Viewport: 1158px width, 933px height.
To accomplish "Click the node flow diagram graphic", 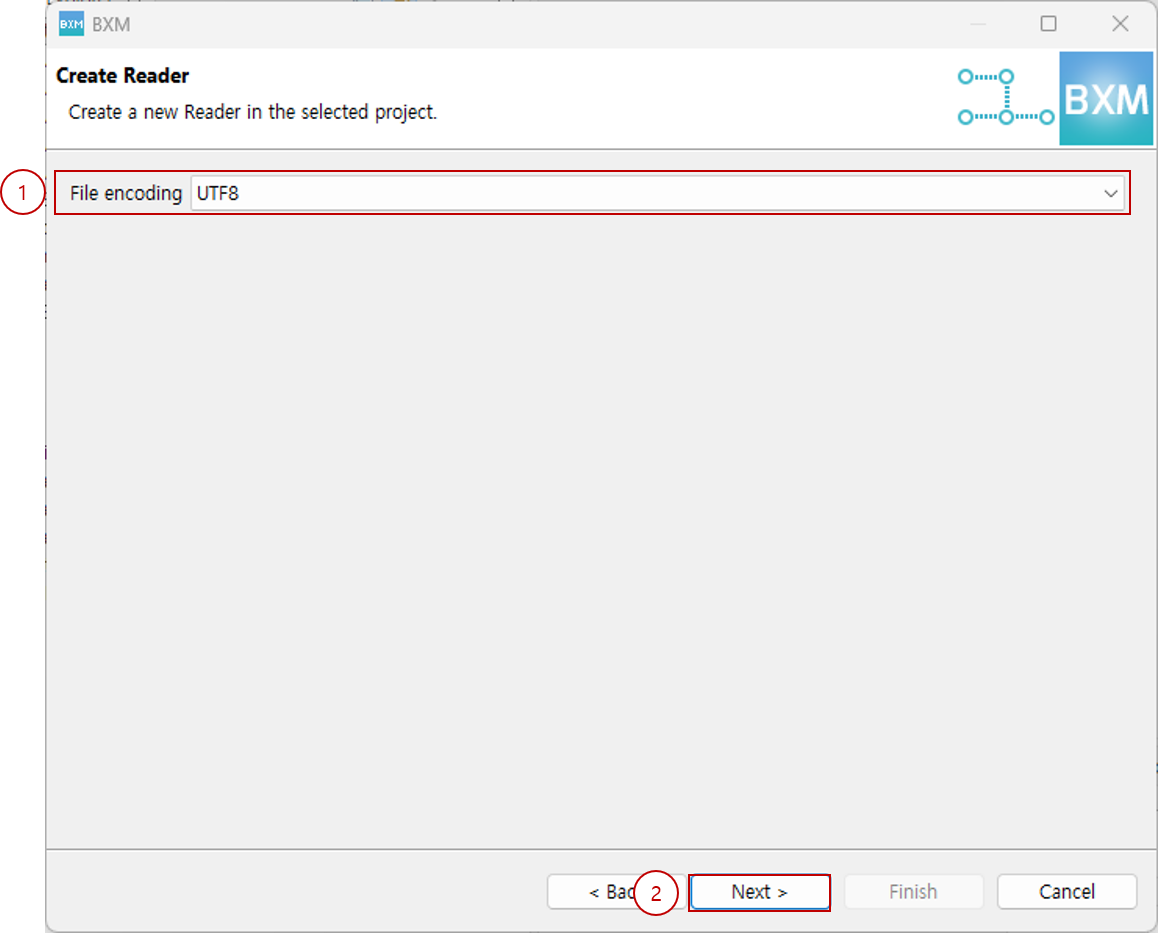I will [x=1004, y=97].
